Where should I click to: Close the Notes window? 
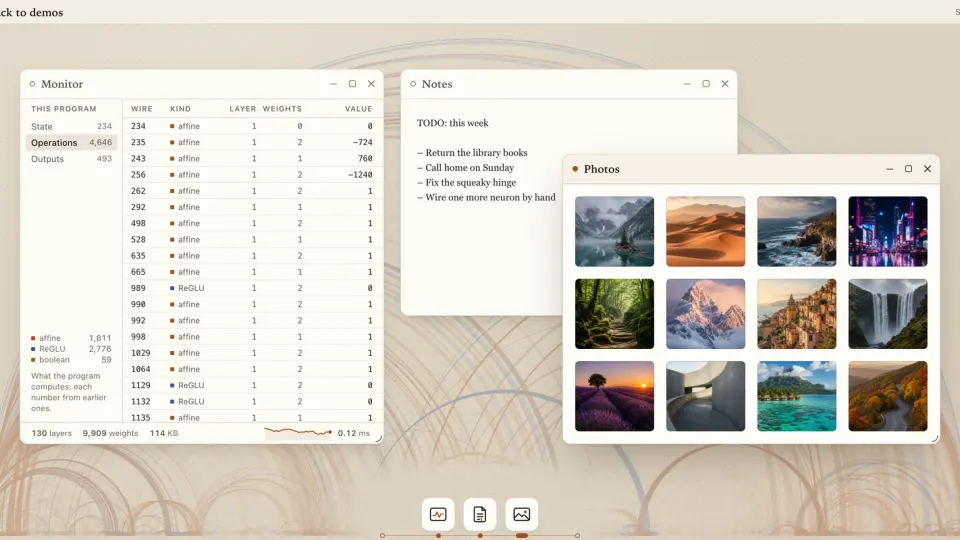[725, 84]
